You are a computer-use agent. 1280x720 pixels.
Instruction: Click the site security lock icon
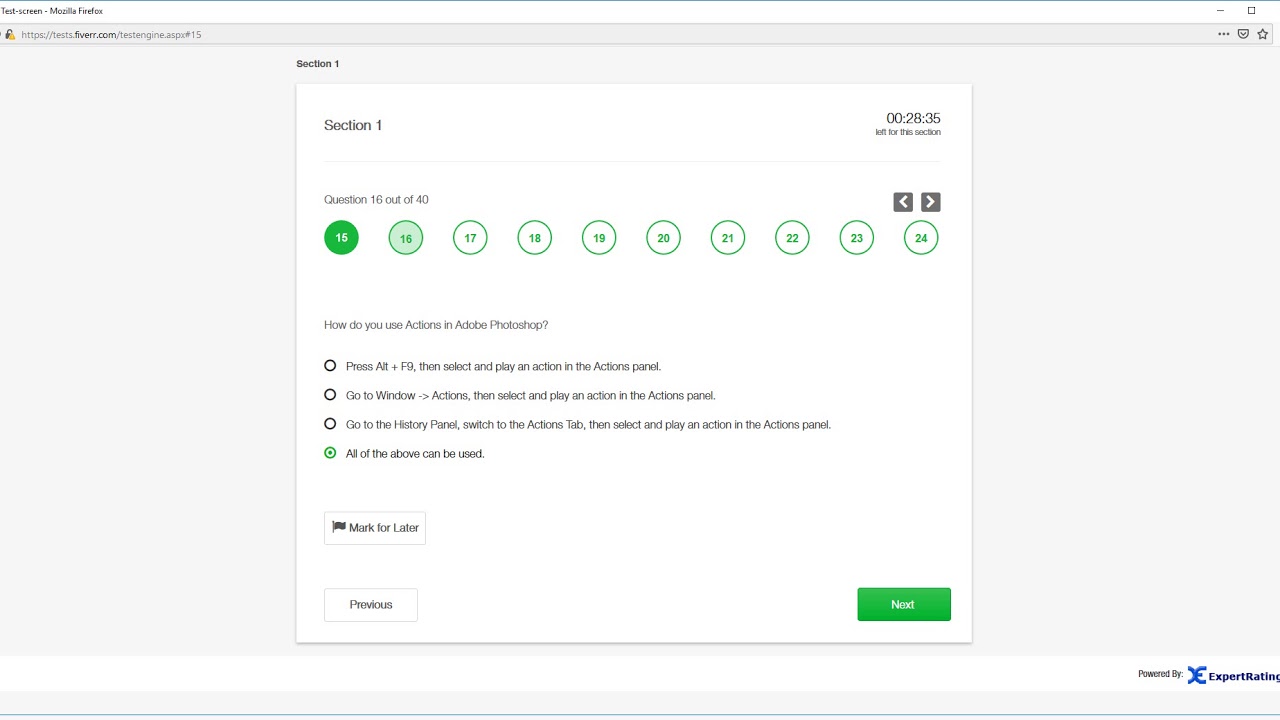(10, 34)
